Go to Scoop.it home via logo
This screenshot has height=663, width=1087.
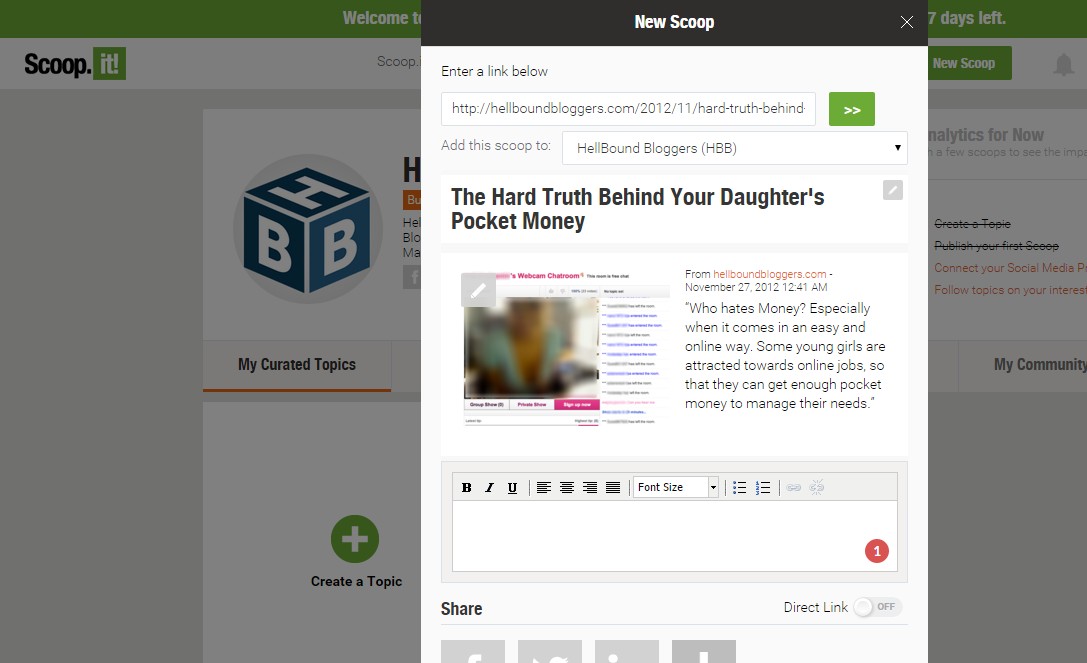click(75, 64)
